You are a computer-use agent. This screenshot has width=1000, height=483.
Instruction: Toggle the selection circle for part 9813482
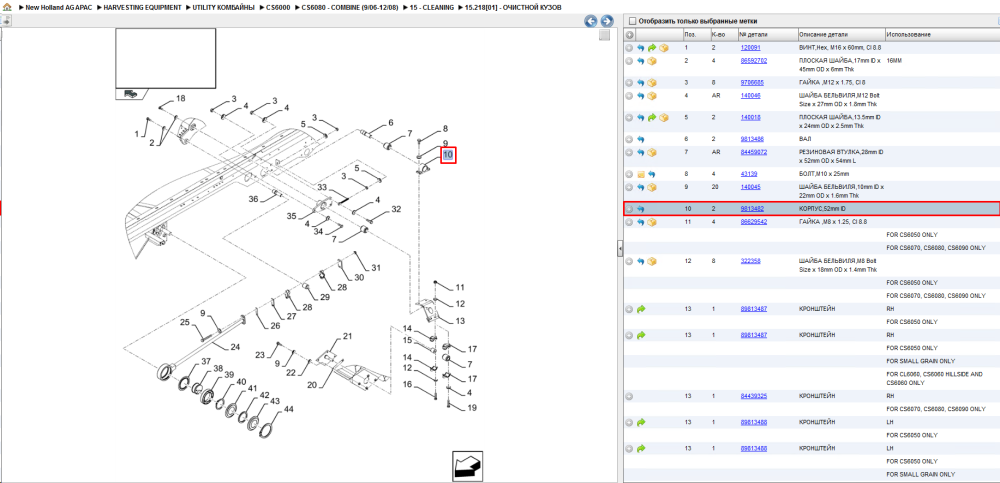[x=629, y=209]
